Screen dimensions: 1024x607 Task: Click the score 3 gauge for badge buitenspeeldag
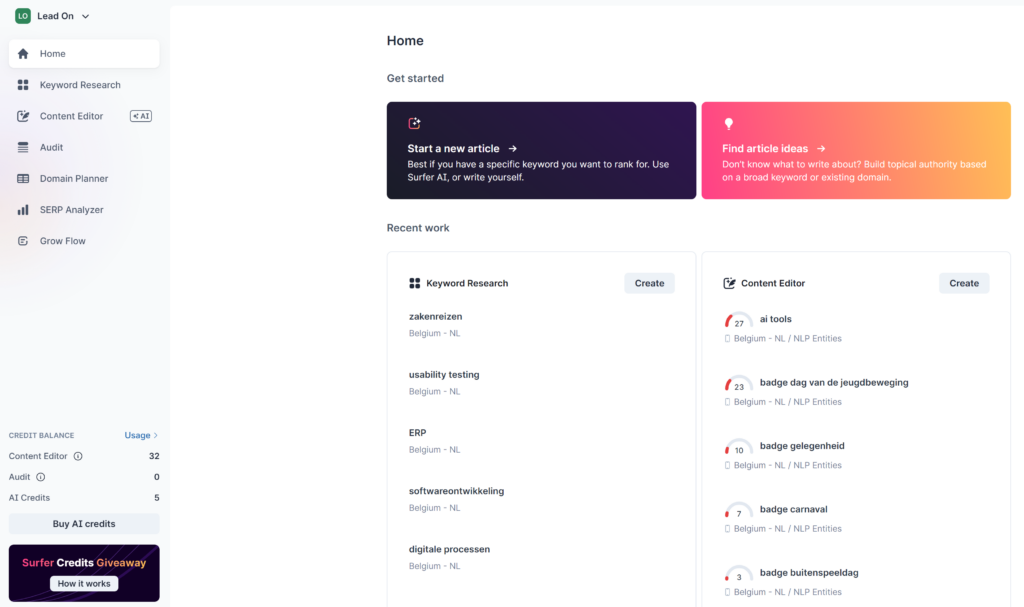[738, 574]
